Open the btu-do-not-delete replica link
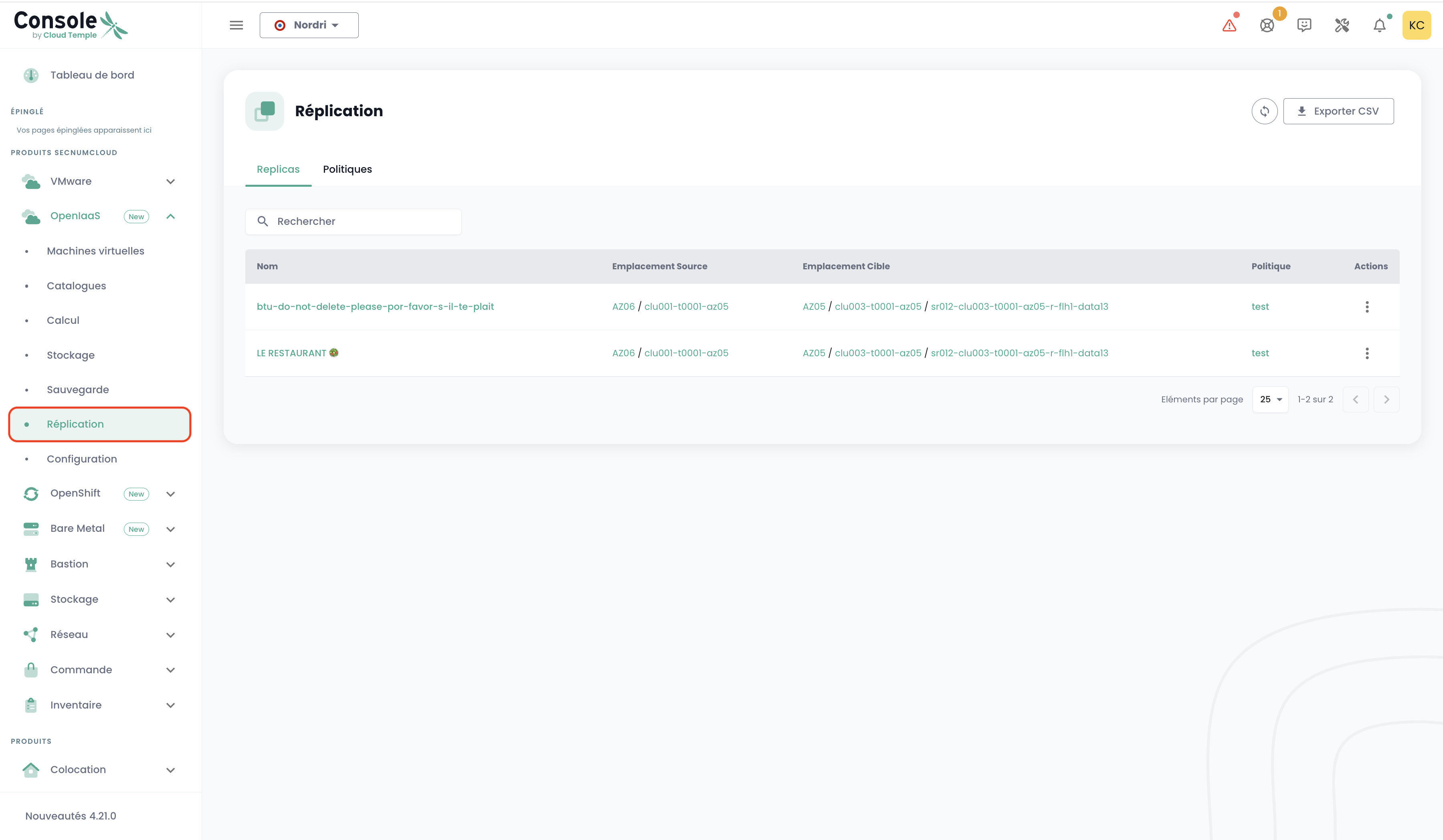The width and height of the screenshot is (1443, 840). tap(375, 306)
